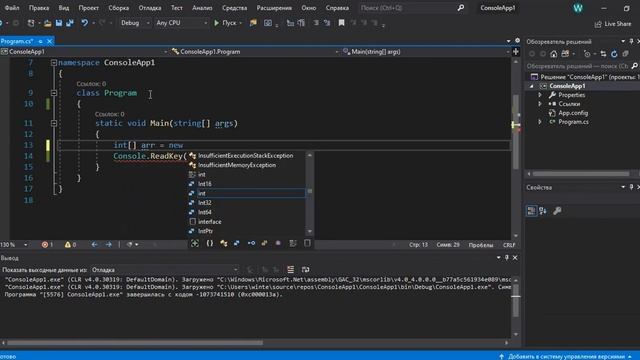
Task: Toggle word wrap icon in Output panel
Action: coord(305,269)
